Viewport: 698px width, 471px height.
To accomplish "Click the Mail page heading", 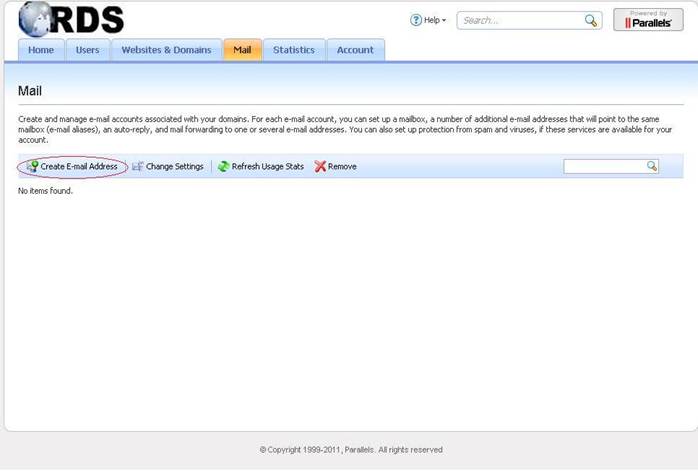I will [x=30, y=91].
